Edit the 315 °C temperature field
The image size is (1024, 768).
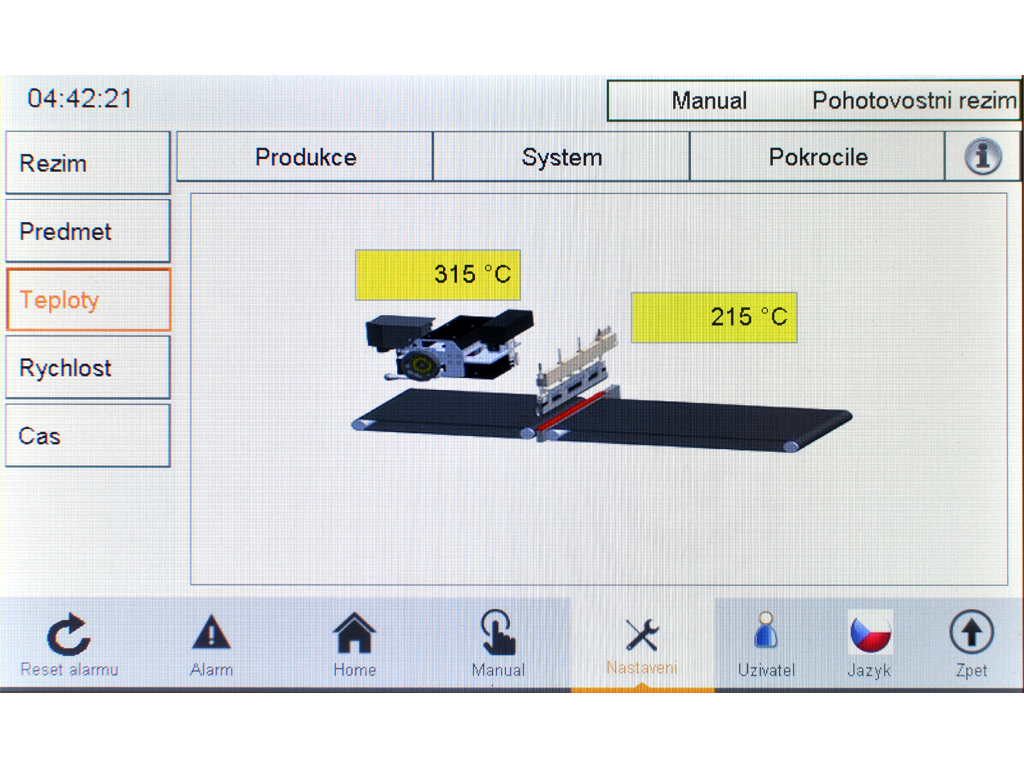point(438,275)
